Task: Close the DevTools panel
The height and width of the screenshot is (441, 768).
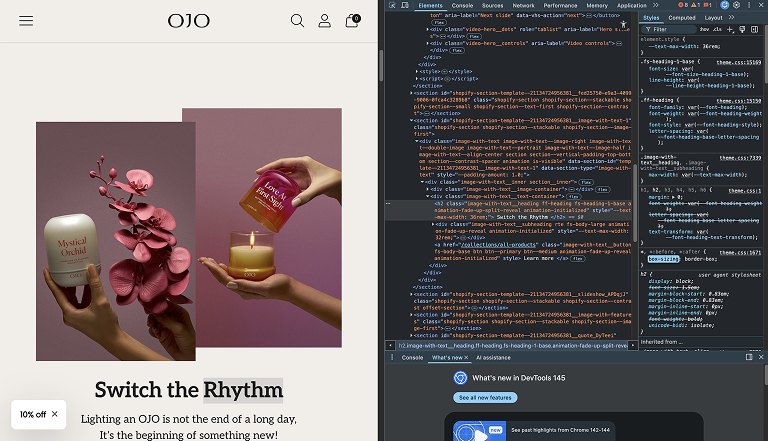Action: [x=761, y=5]
